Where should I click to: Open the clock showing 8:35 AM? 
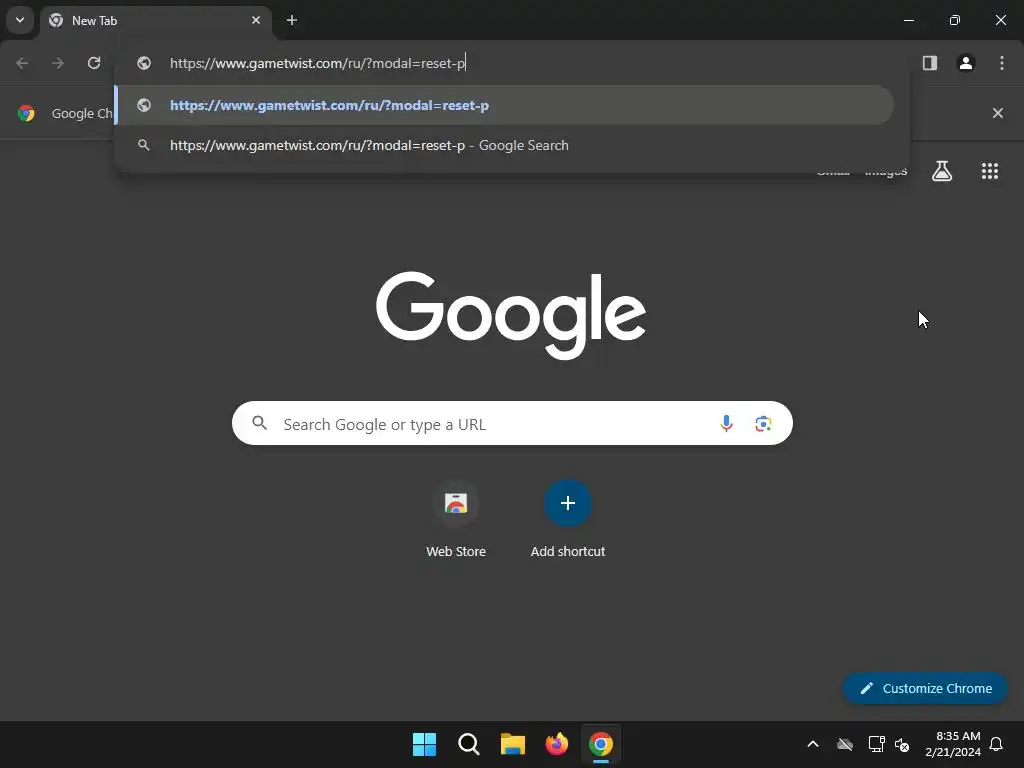pyautogui.click(x=953, y=744)
